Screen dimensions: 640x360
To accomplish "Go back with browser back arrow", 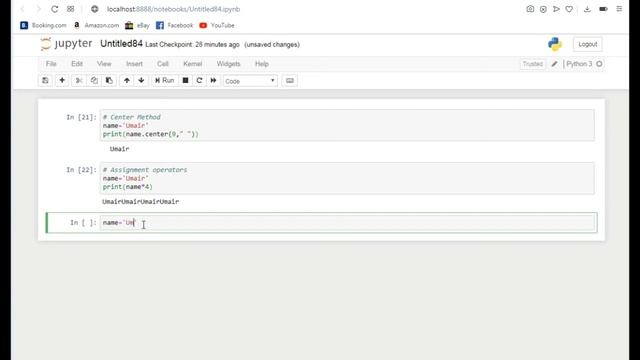I will coord(23,9).
